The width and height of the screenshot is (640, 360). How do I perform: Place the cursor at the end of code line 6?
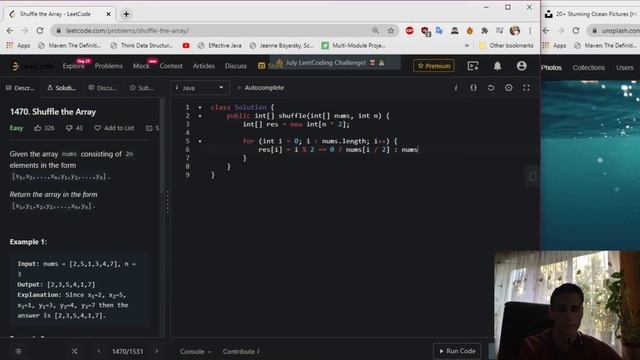[x=419, y=150]
